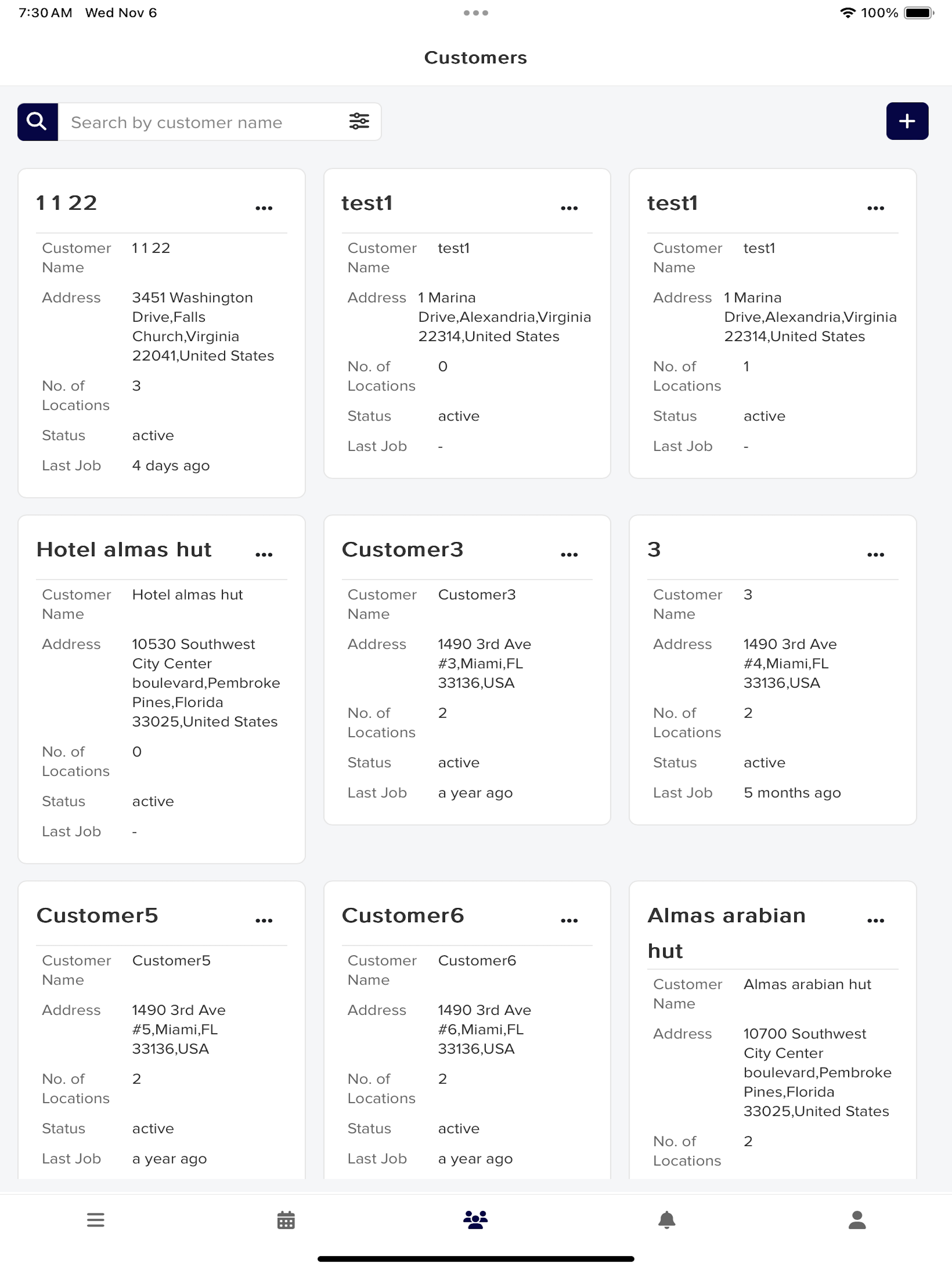
Task: Open three-dot menu for test1 with 1 location
Action: pos(875,208)
